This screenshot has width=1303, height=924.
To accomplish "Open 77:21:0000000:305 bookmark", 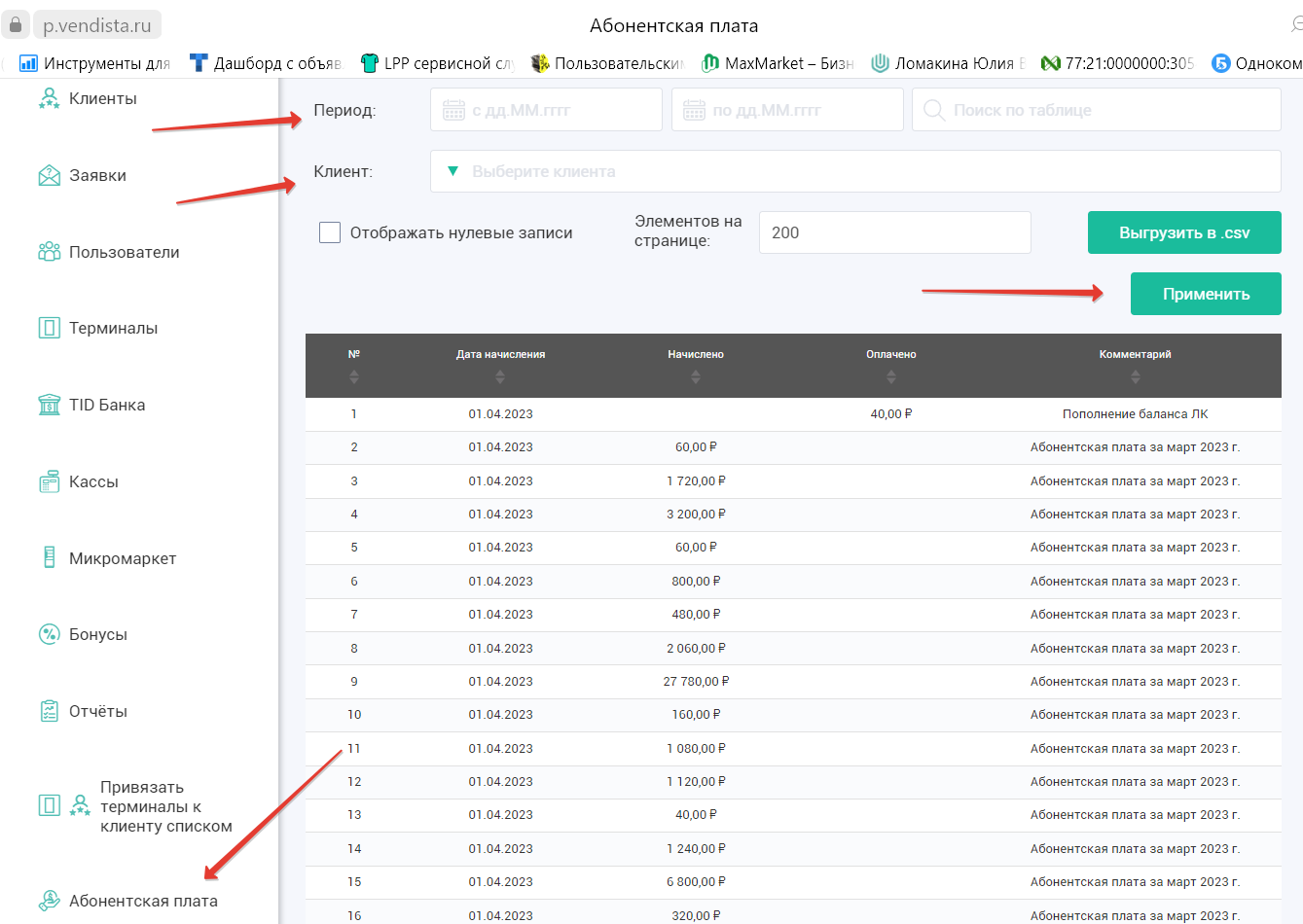I will tap(1117, 63).
